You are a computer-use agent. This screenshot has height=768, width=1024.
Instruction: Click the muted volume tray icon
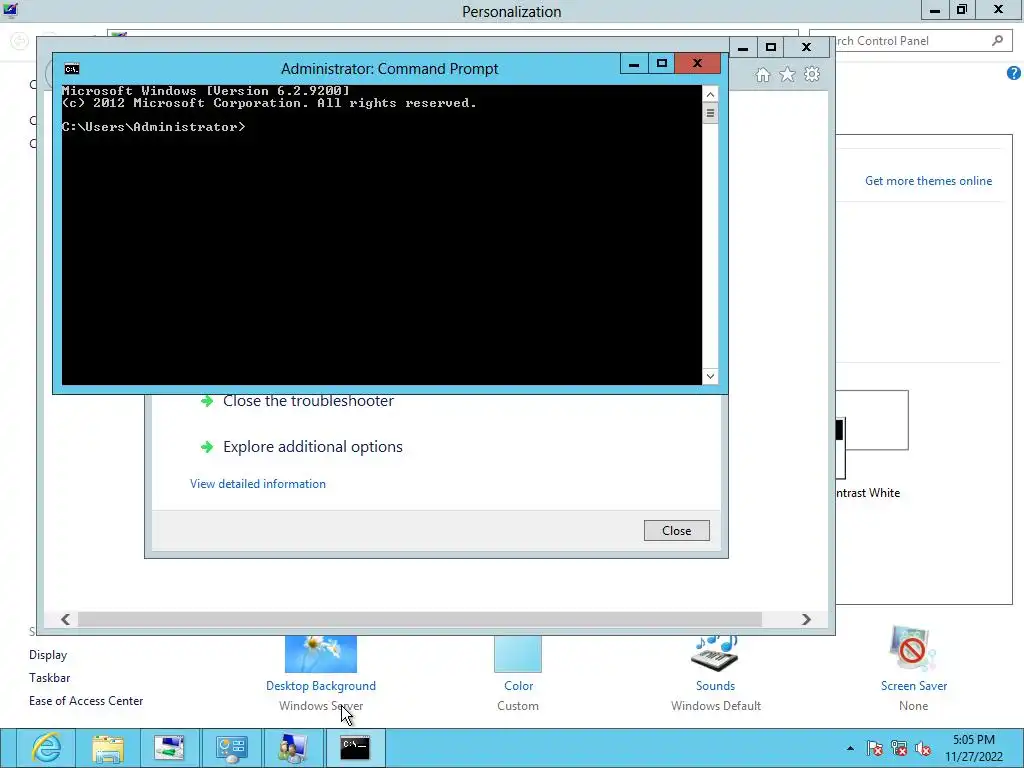[x=923, y=748]
